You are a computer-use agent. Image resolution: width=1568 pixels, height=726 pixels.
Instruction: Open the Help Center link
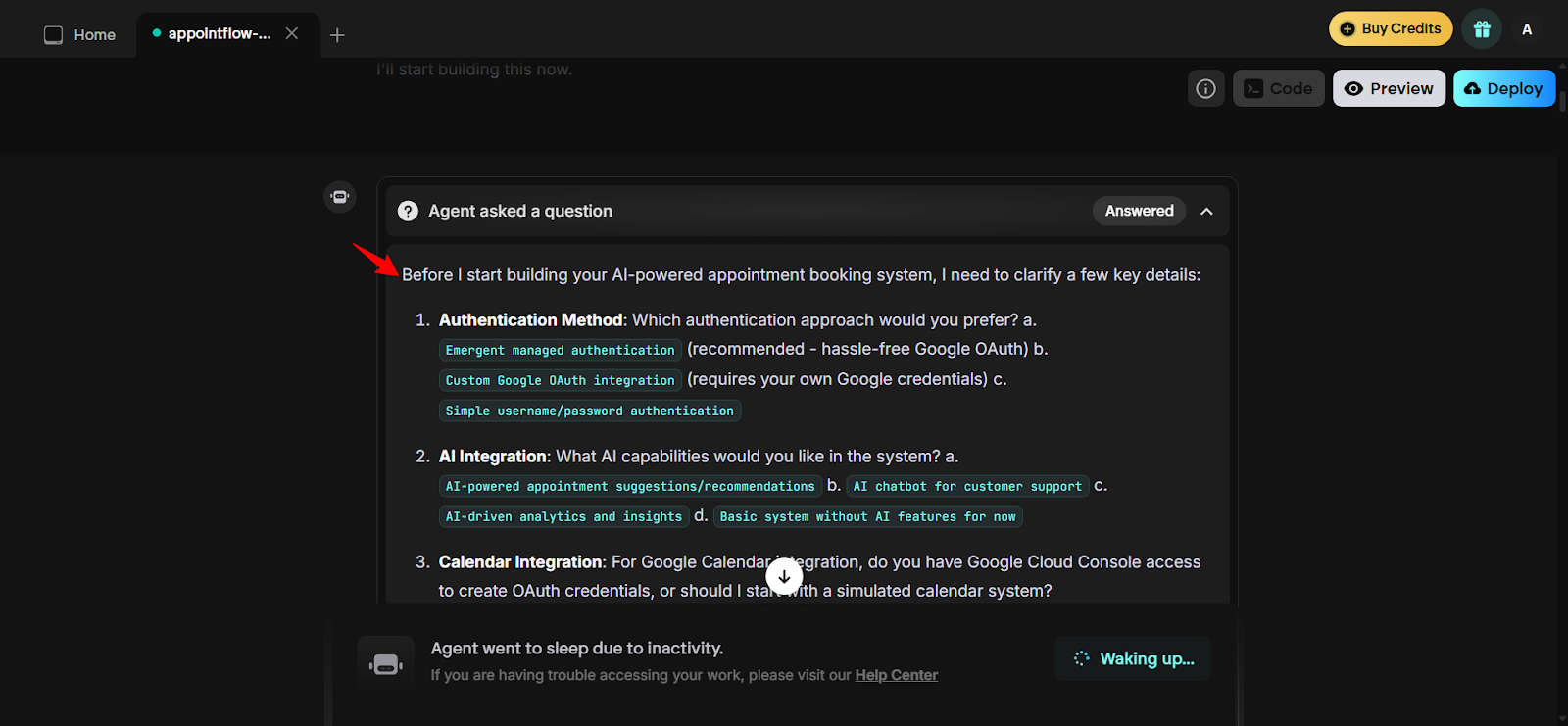tap(897, 675)
